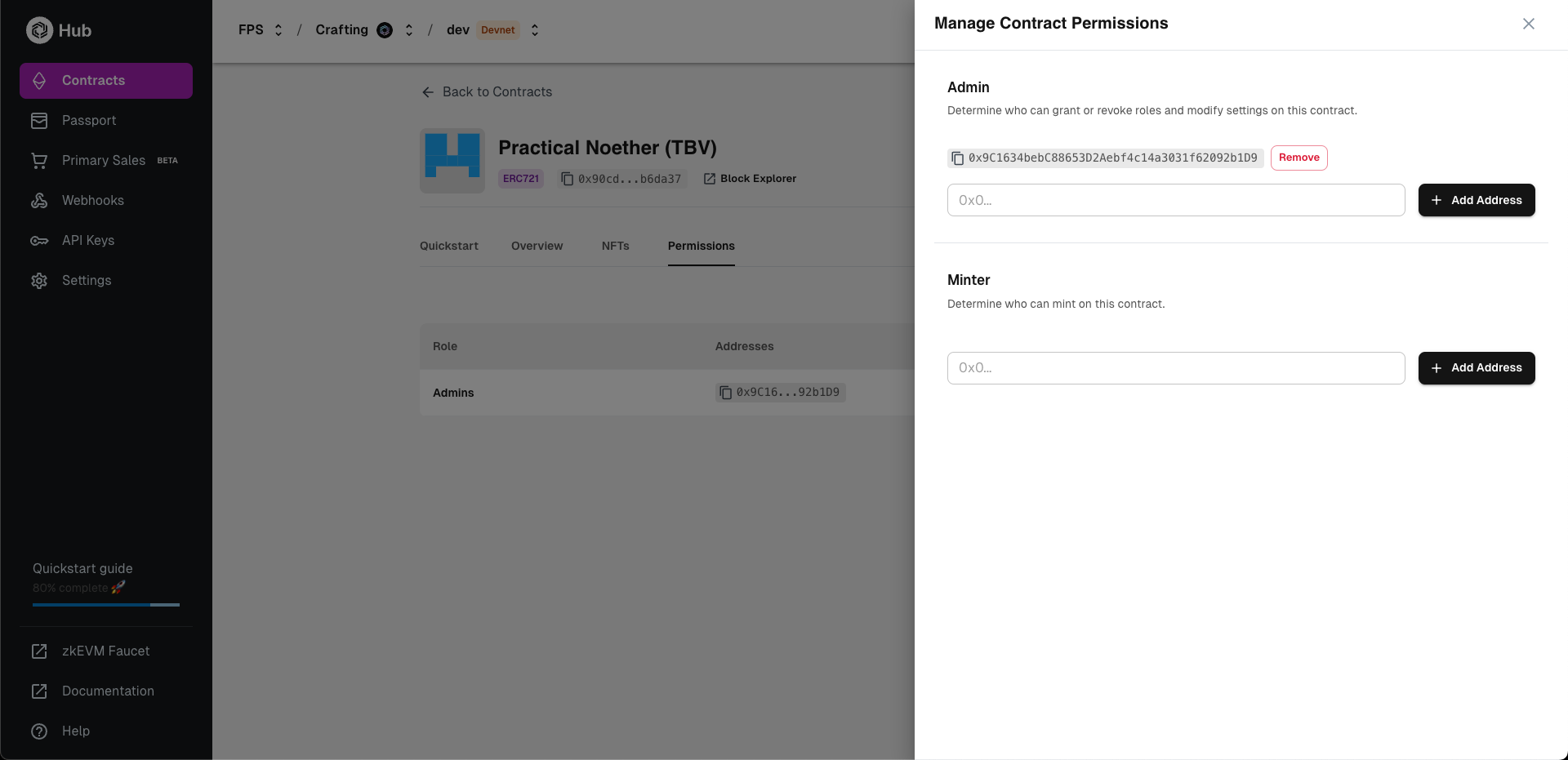
Task: Copy the admin address 0x9C1634...92b1D9
Action: 957,158
